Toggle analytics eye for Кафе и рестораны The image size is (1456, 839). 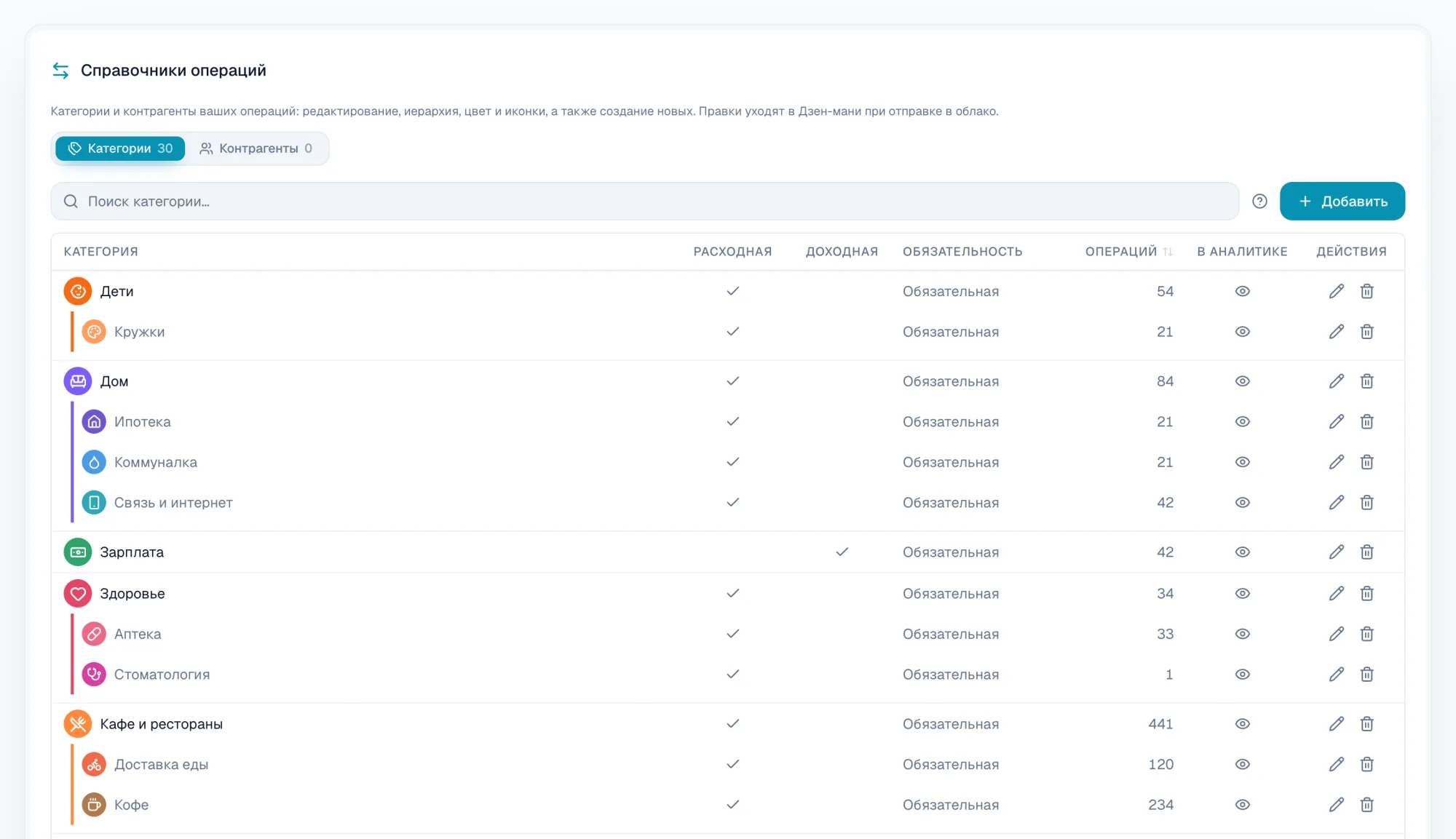coord(1242,724)
